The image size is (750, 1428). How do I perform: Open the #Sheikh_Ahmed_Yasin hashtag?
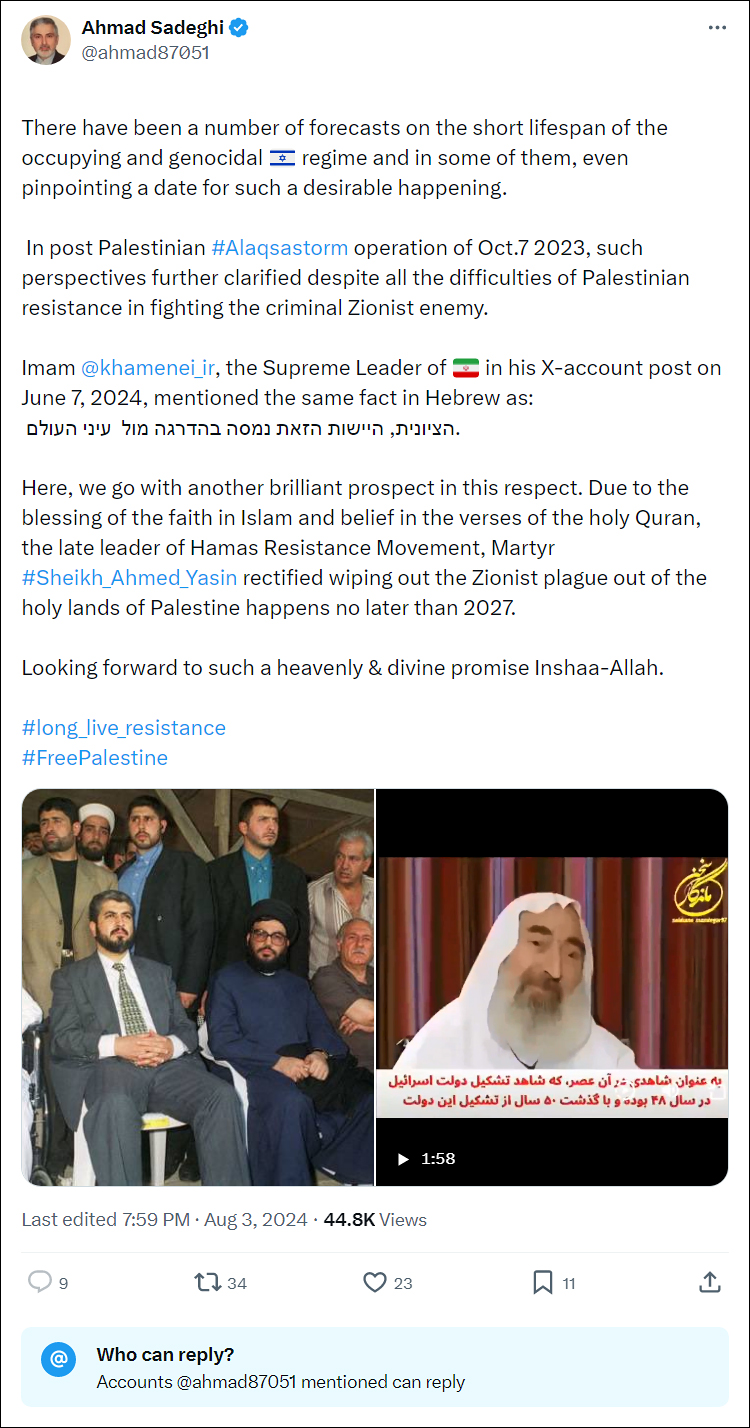(129, 578)
